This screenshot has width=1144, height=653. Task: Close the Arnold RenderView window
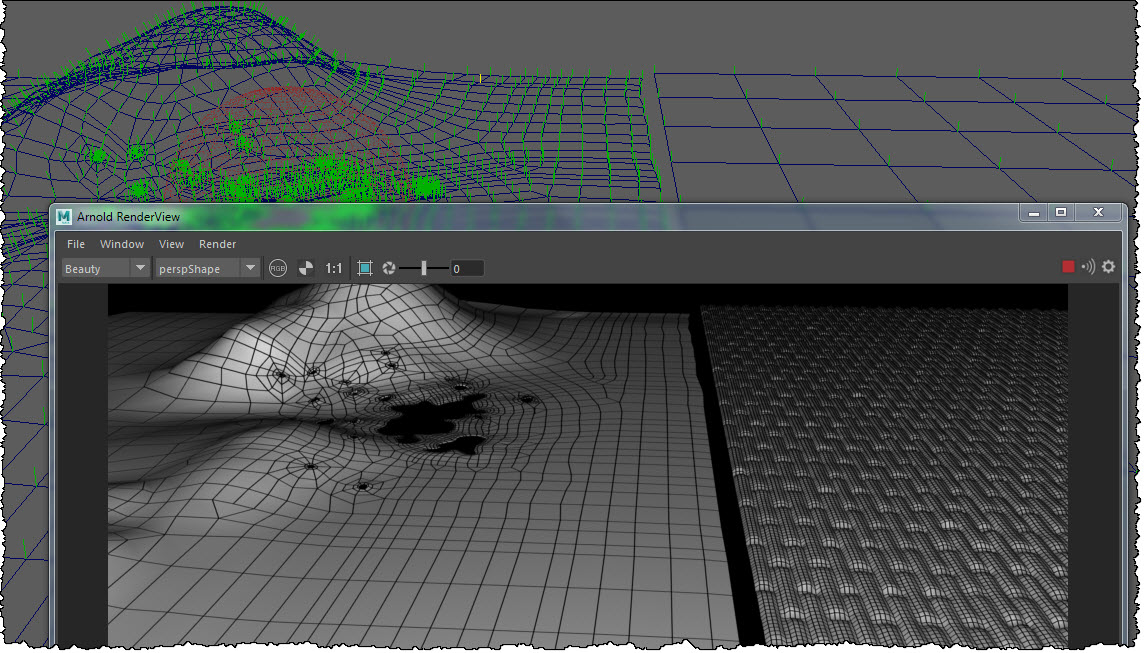point(1098,212)
